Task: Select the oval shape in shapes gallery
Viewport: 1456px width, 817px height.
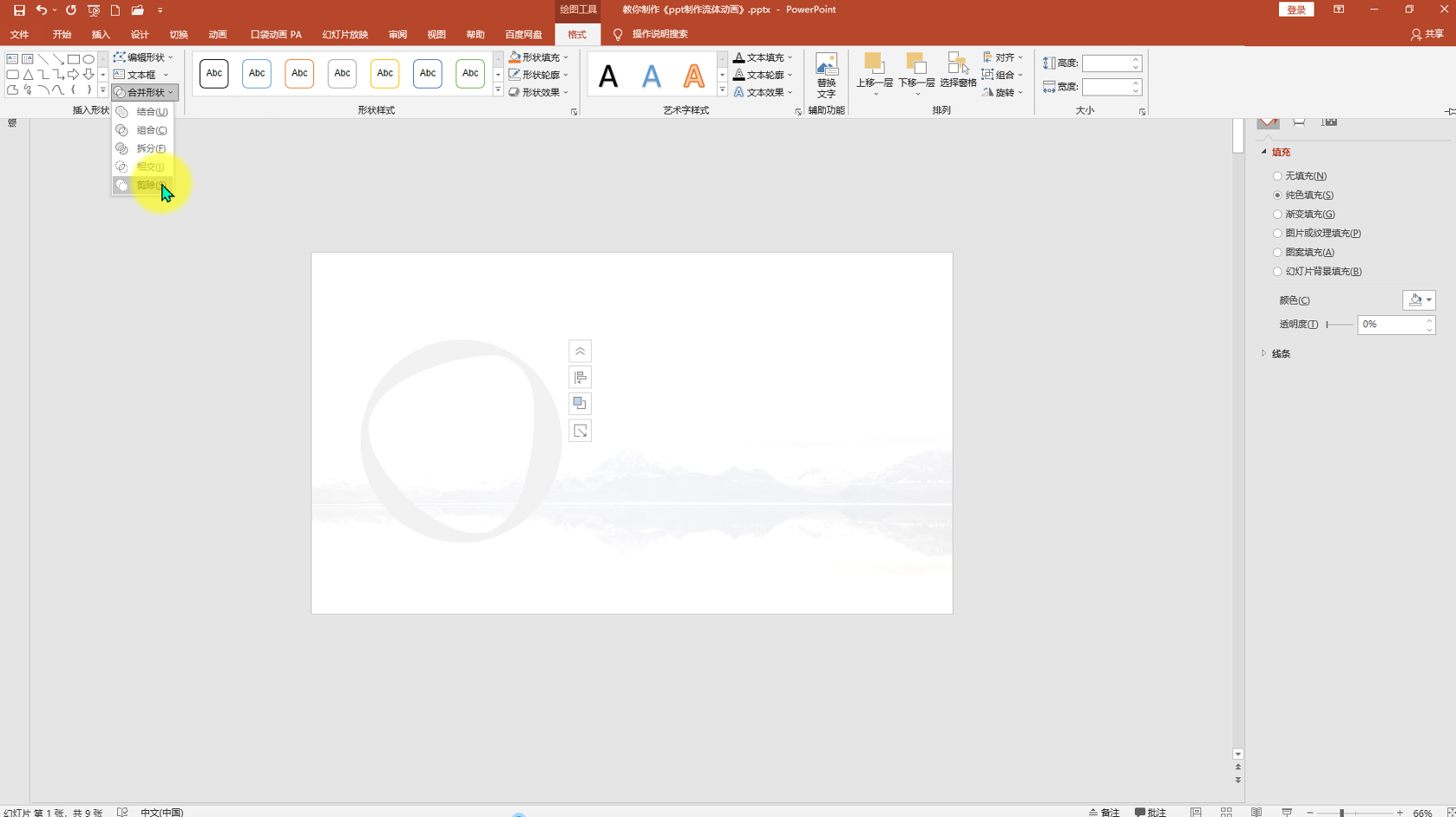Action: click(89, 59)
